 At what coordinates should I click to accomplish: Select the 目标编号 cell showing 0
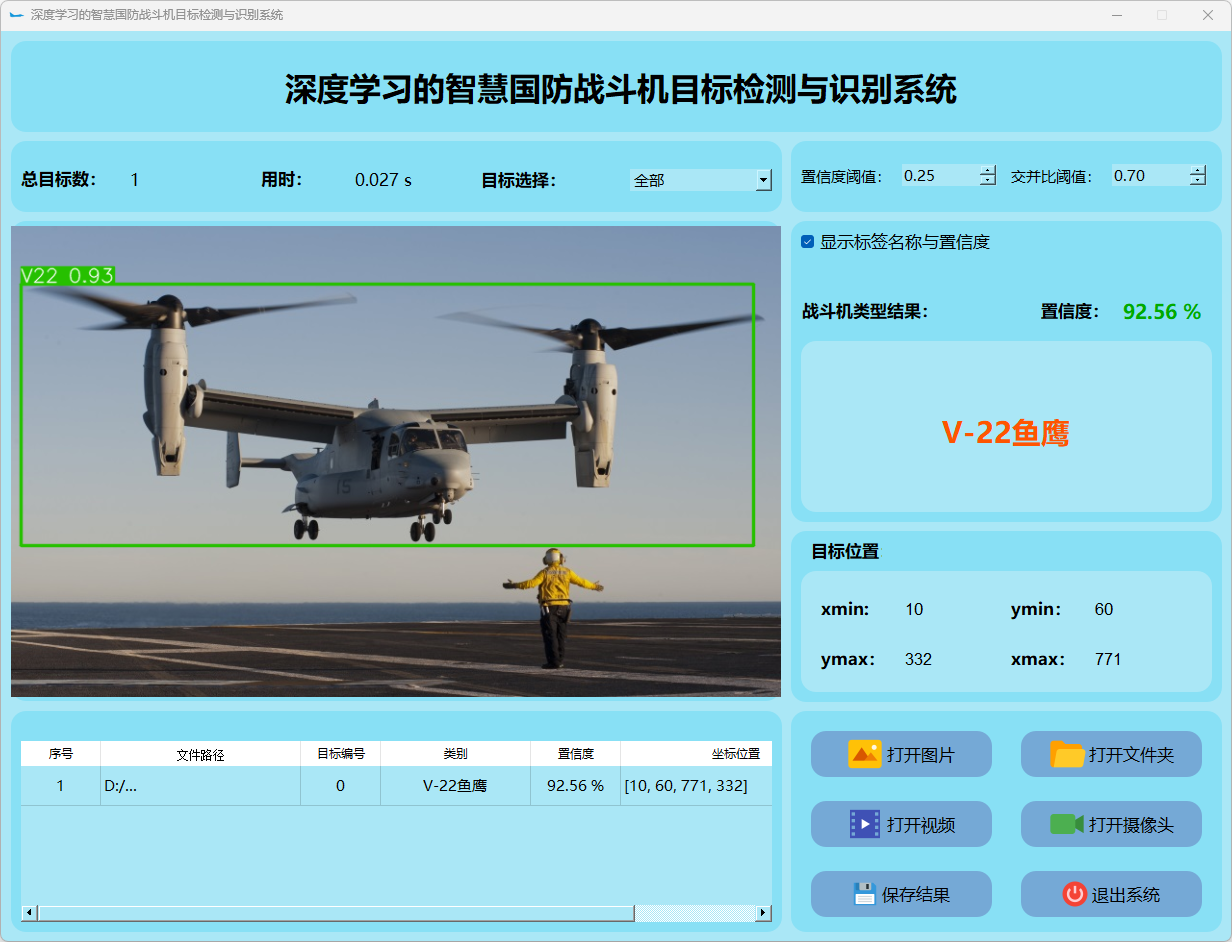pos(341,786)
